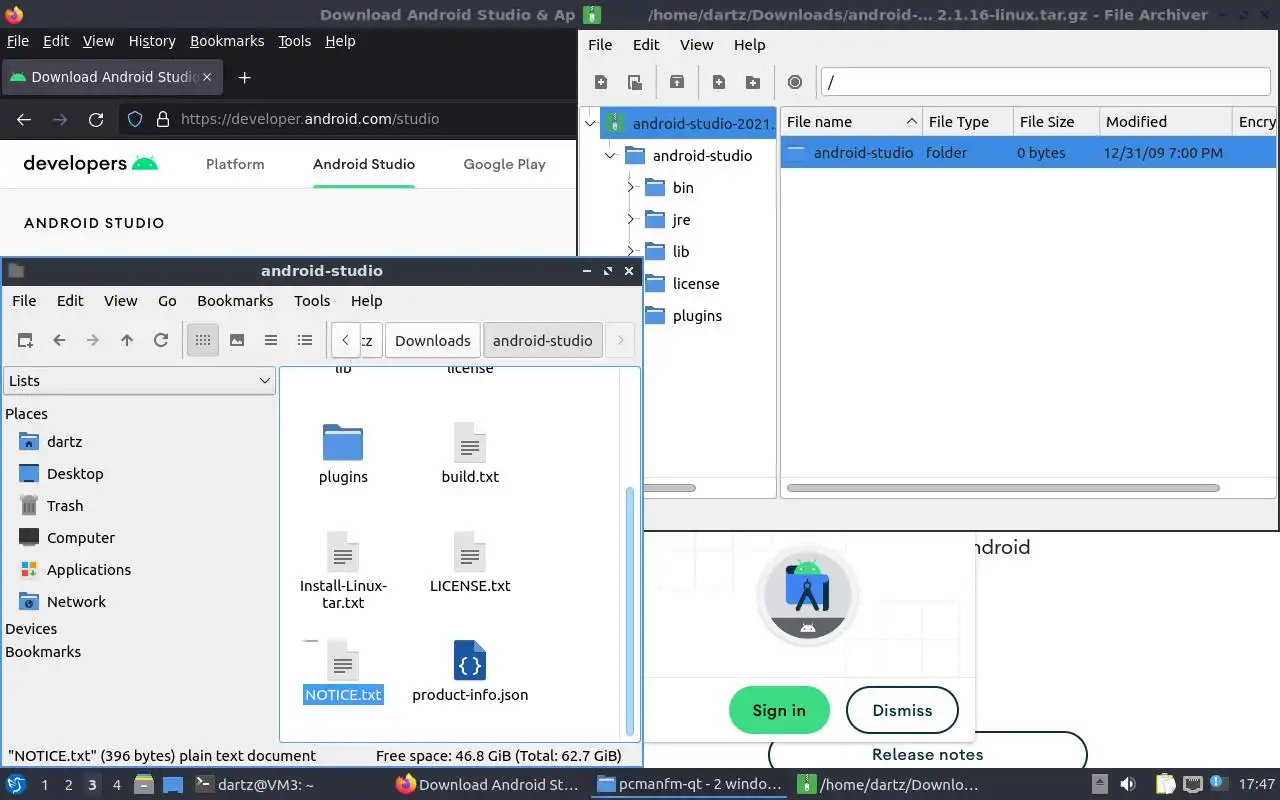
Task: Select the android-studio path button
Action: (x=543, y=340)
